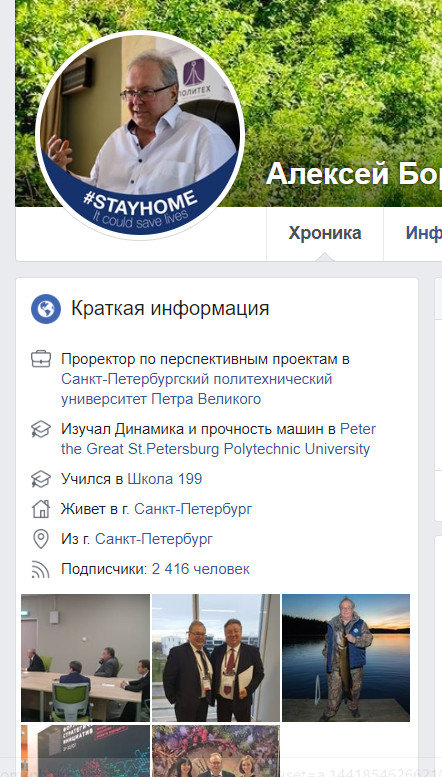Image resolution: width=442 pixels, height=777 pixels.
Task: Open the sunset lake fishing photo
Action: 346,658
